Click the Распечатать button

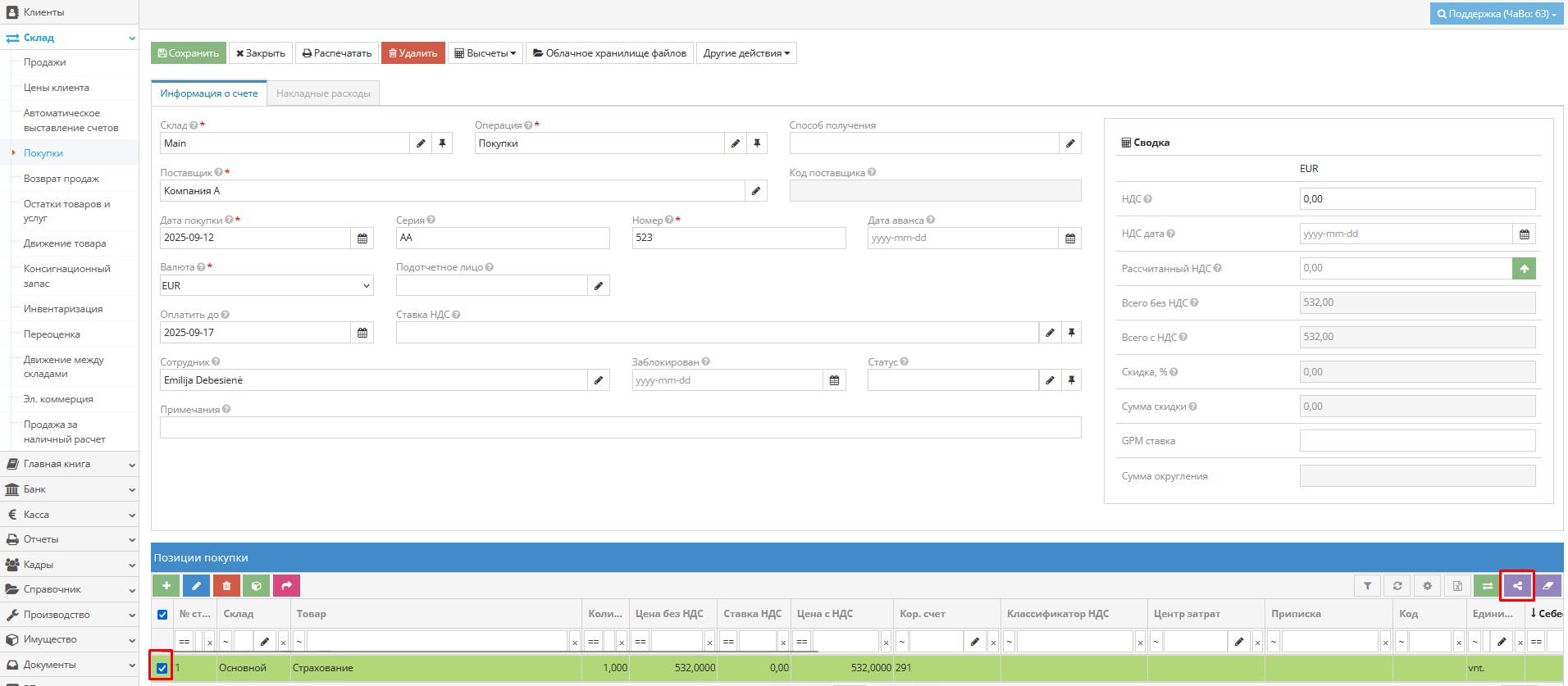[337, 53]
